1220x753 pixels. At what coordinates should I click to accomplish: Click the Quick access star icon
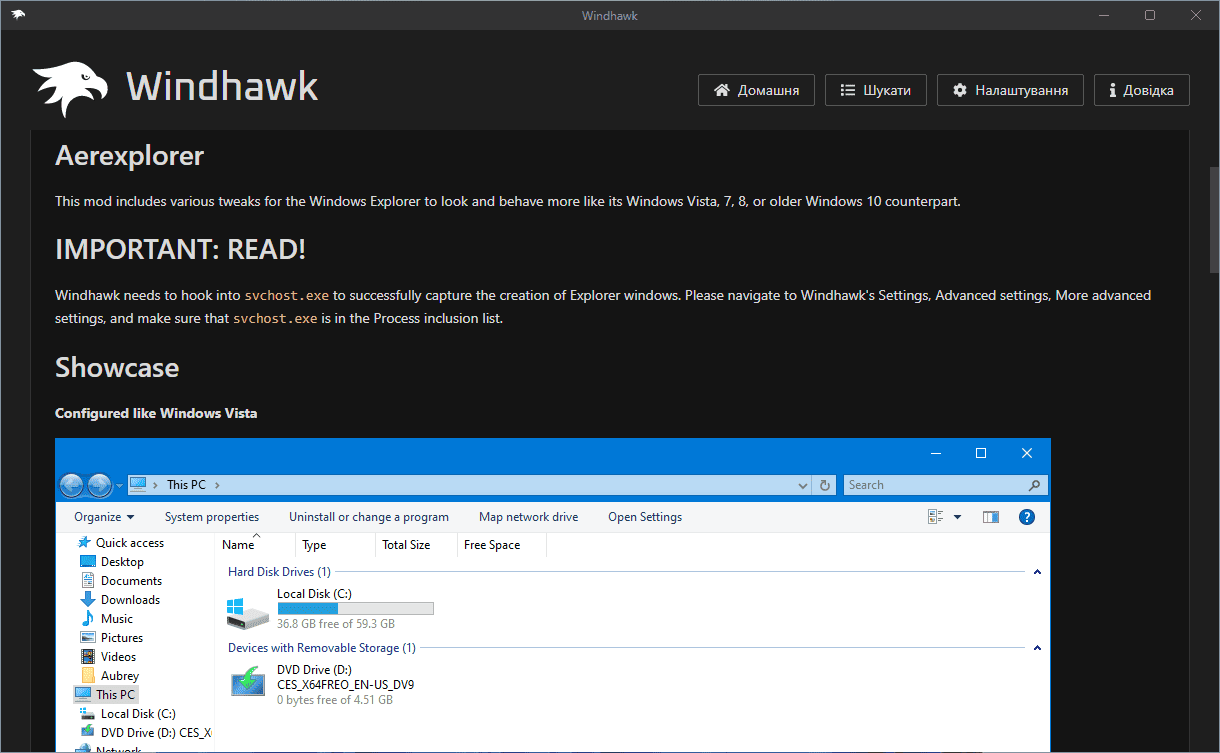(x=84, y=543)
